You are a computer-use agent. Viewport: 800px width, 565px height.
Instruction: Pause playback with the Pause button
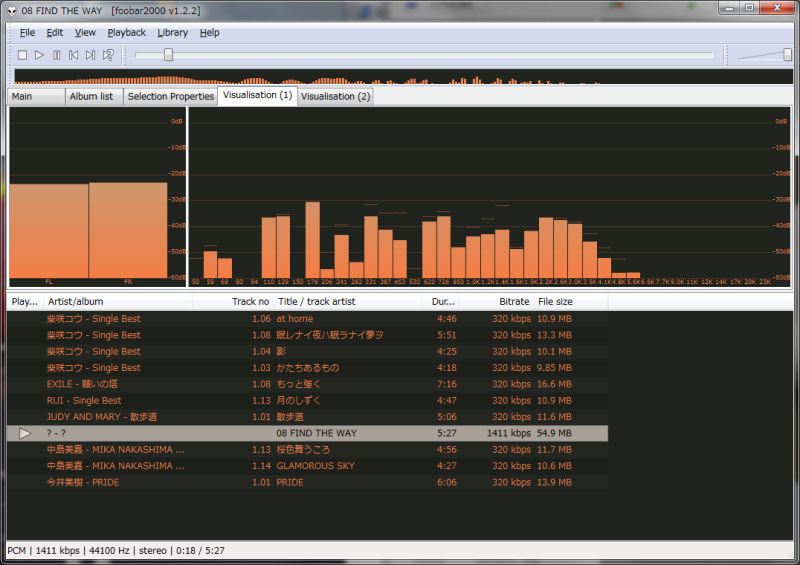click(57, 55)
